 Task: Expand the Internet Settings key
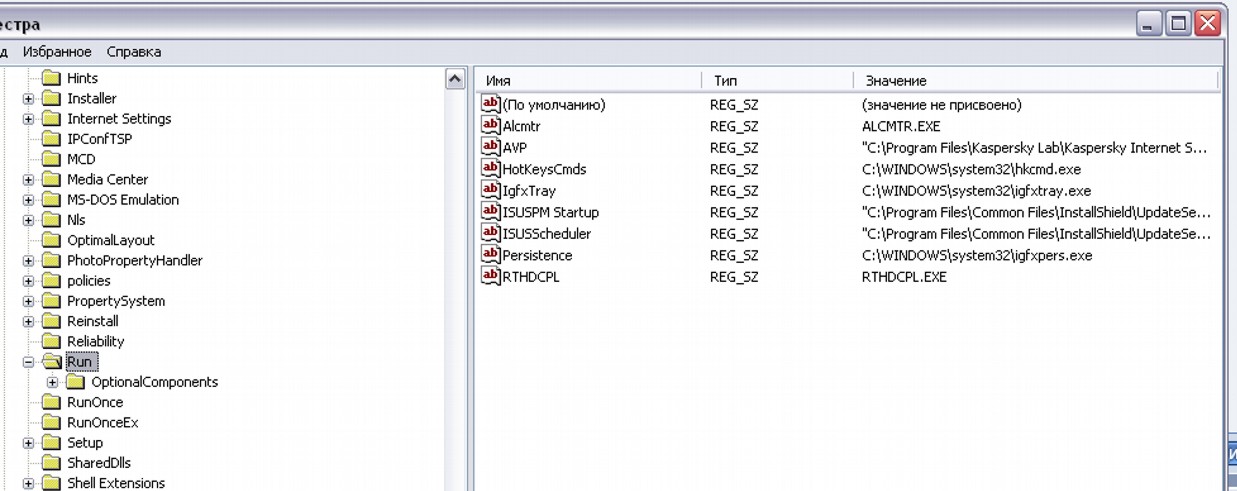28,119
